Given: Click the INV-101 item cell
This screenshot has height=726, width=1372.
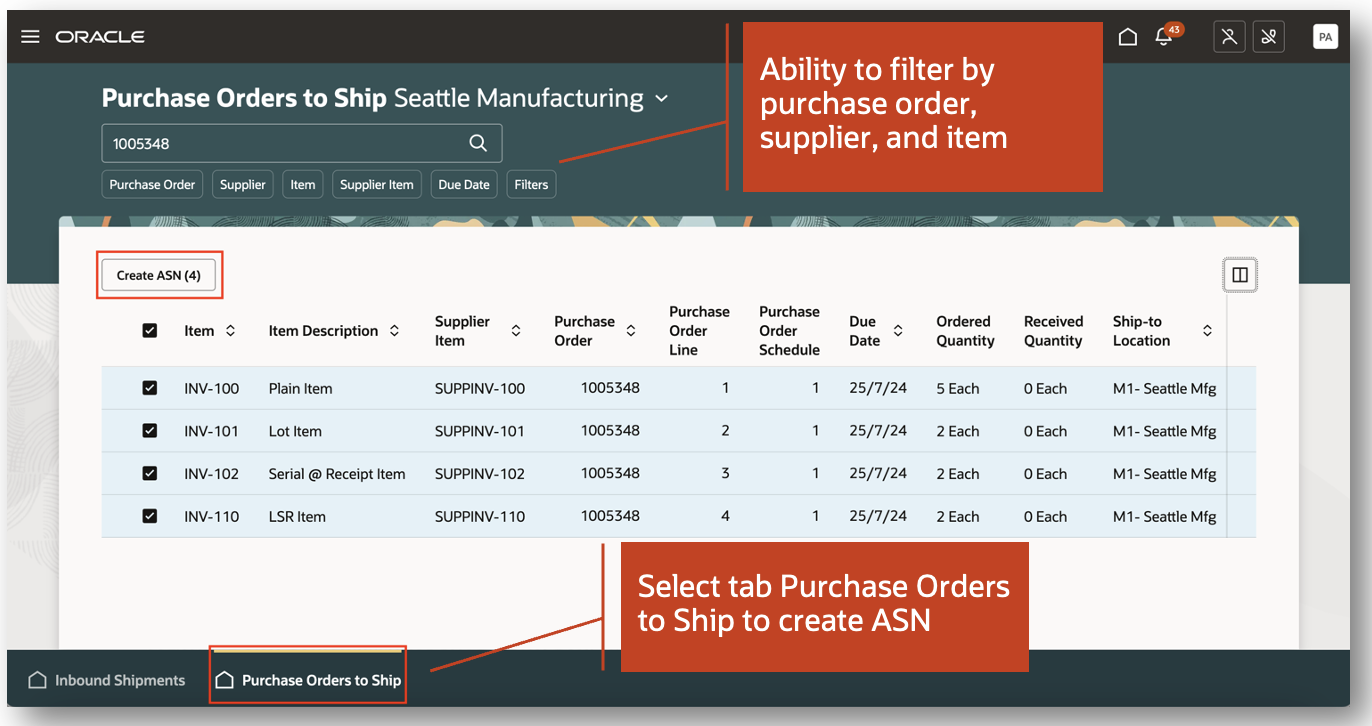Looking at the screenshot, I should tap(212, 431).
